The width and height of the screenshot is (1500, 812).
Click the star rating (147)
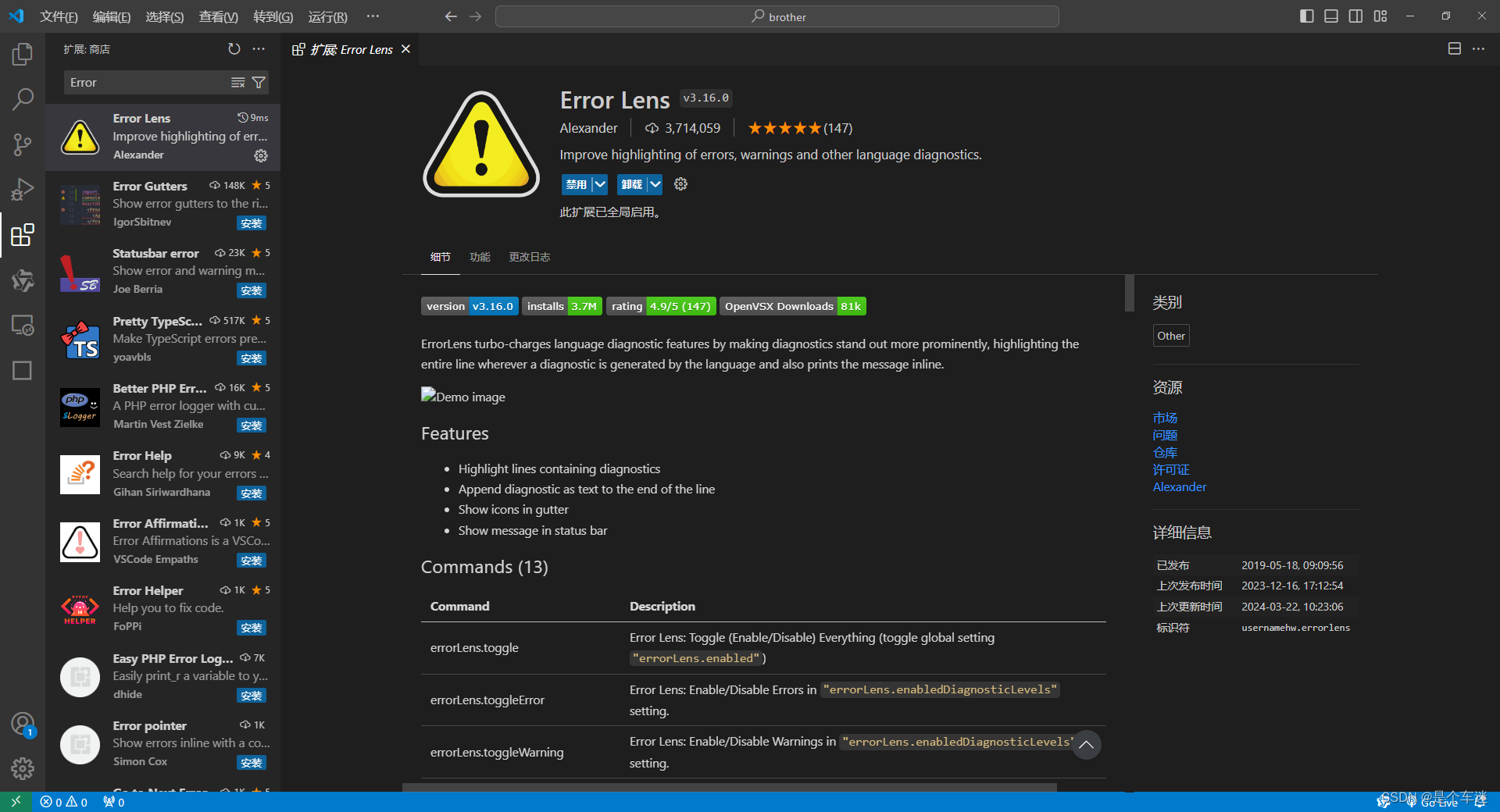coord(800,128)
